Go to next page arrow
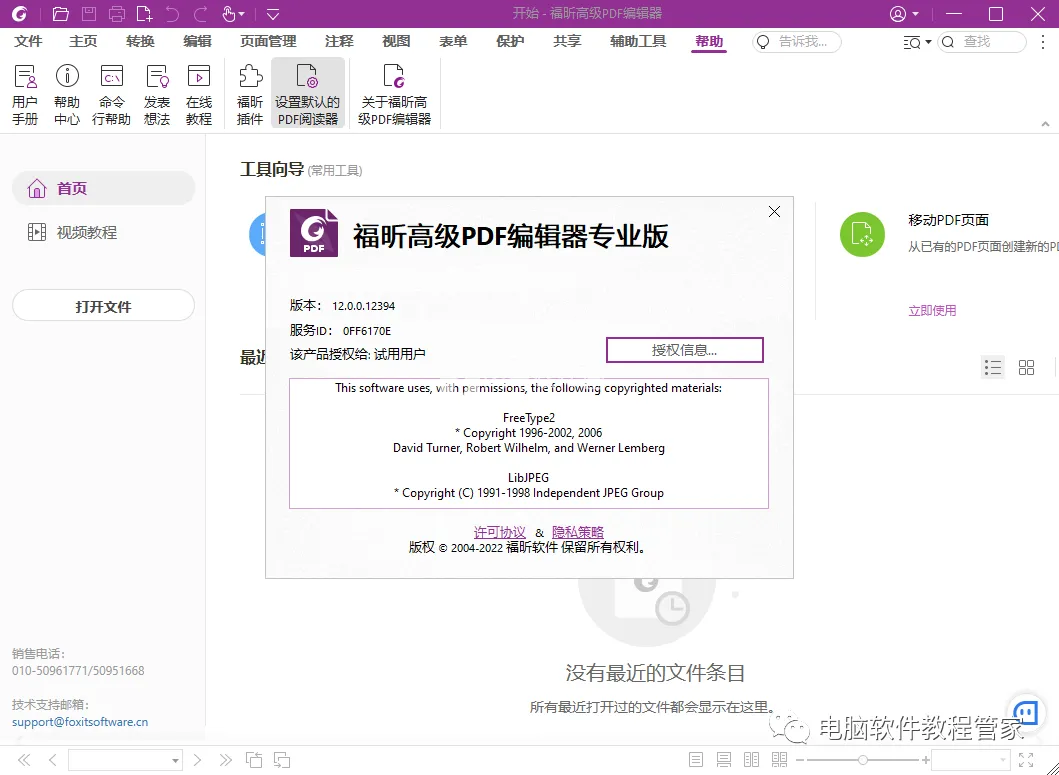This screenshot has width=1059, height=775. (197, 760)
